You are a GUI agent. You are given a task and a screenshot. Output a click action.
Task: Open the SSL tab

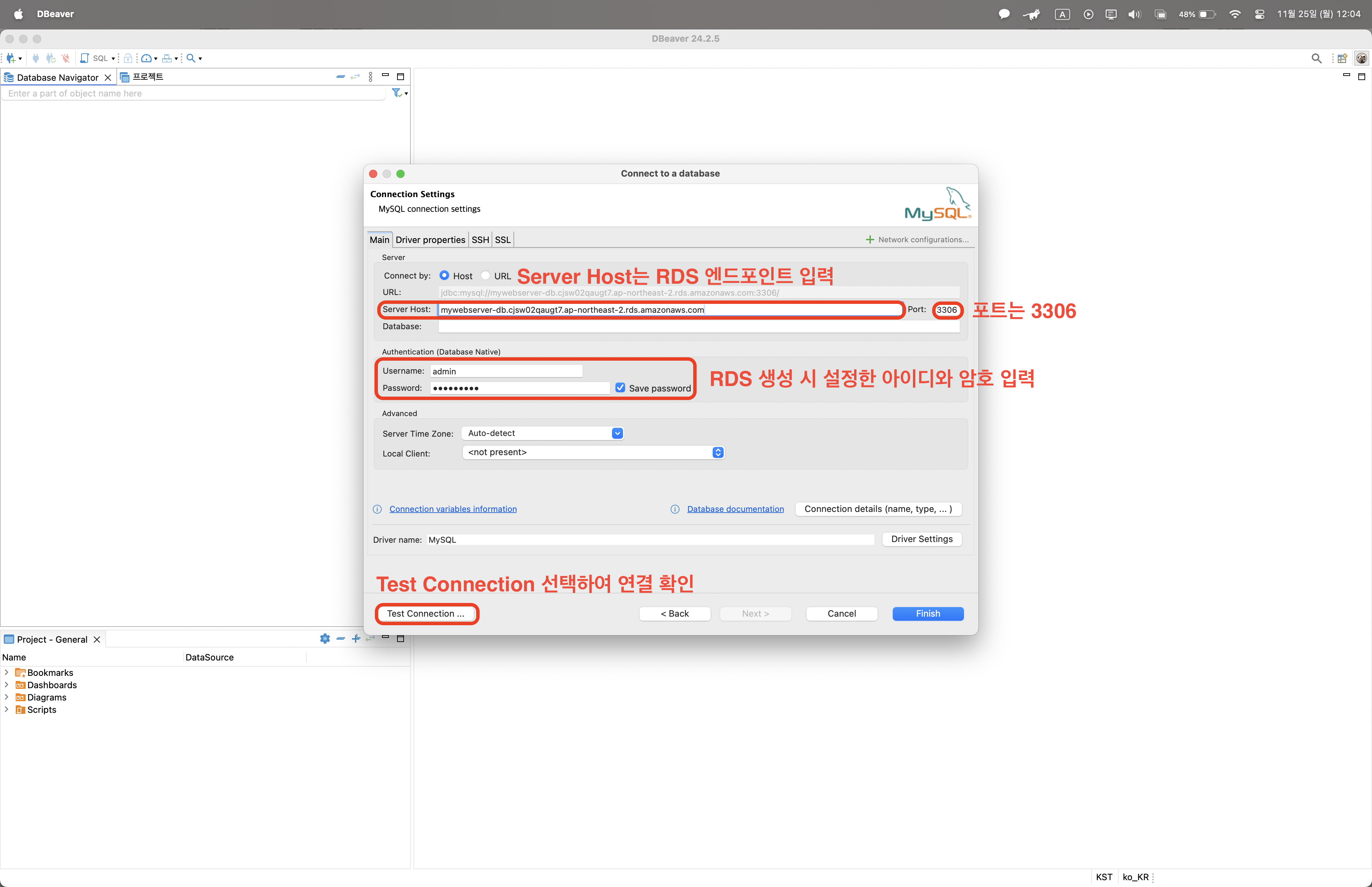coord(503,240)
